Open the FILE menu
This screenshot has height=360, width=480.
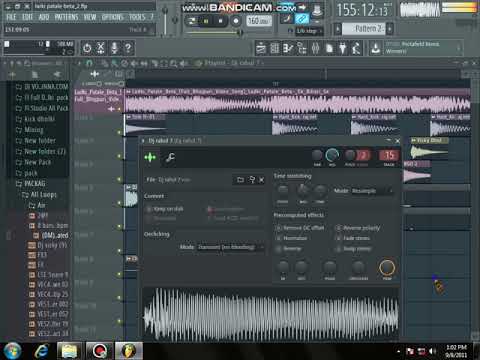point(11,17)
